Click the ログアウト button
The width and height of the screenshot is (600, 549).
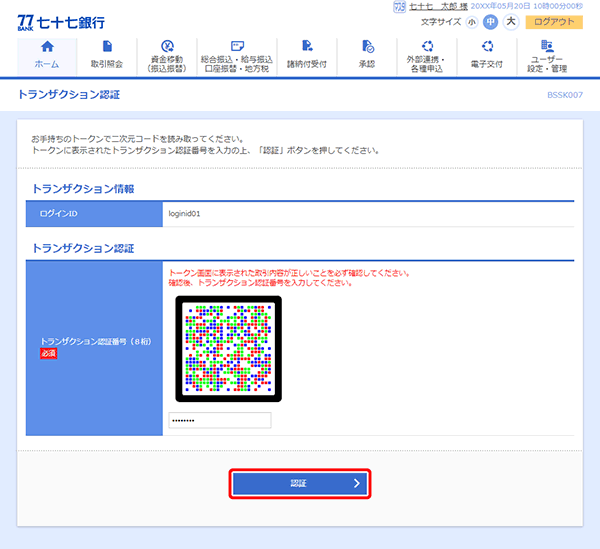pyautogui.click(x=554, y=22)
